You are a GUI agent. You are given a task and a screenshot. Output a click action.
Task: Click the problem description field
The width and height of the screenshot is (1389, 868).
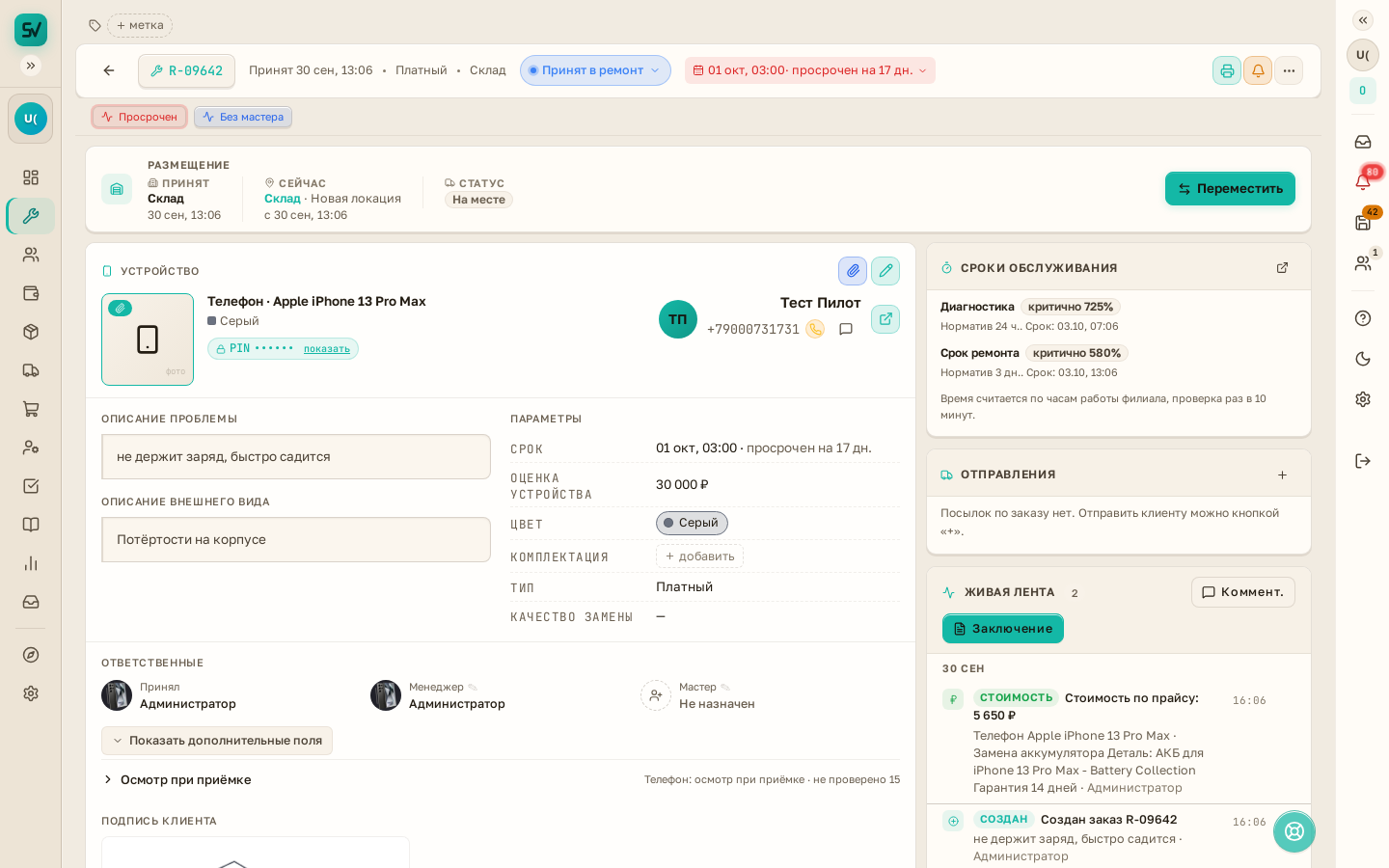(296, 456)
